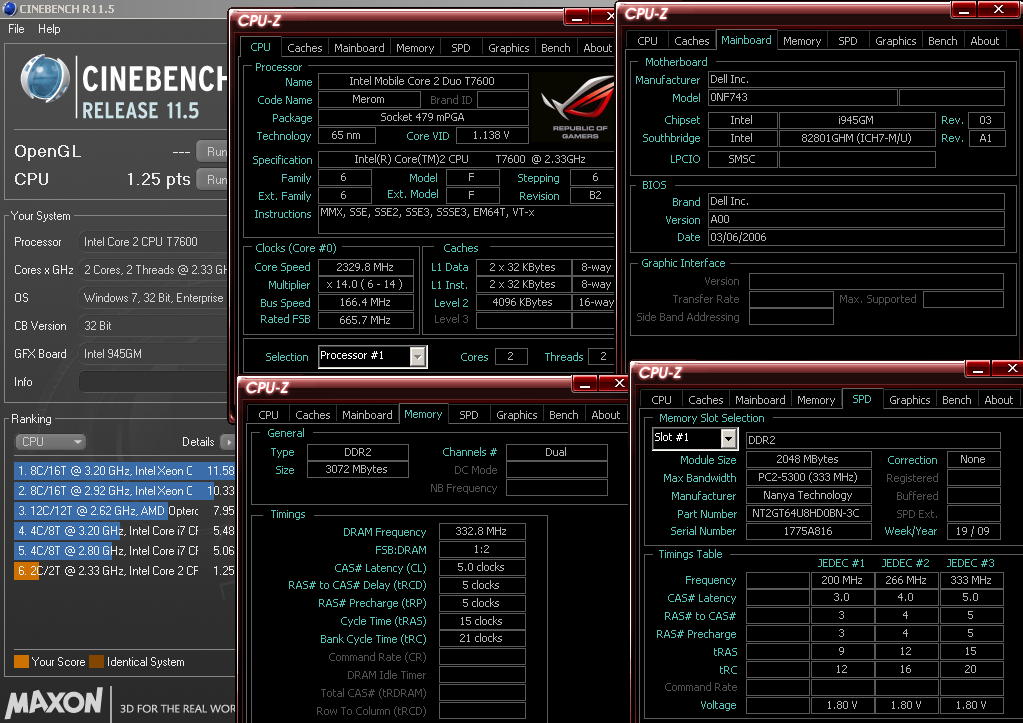Click the Multiplier value x 14.0
1023x723 pixels.
(x=365, y=285)
